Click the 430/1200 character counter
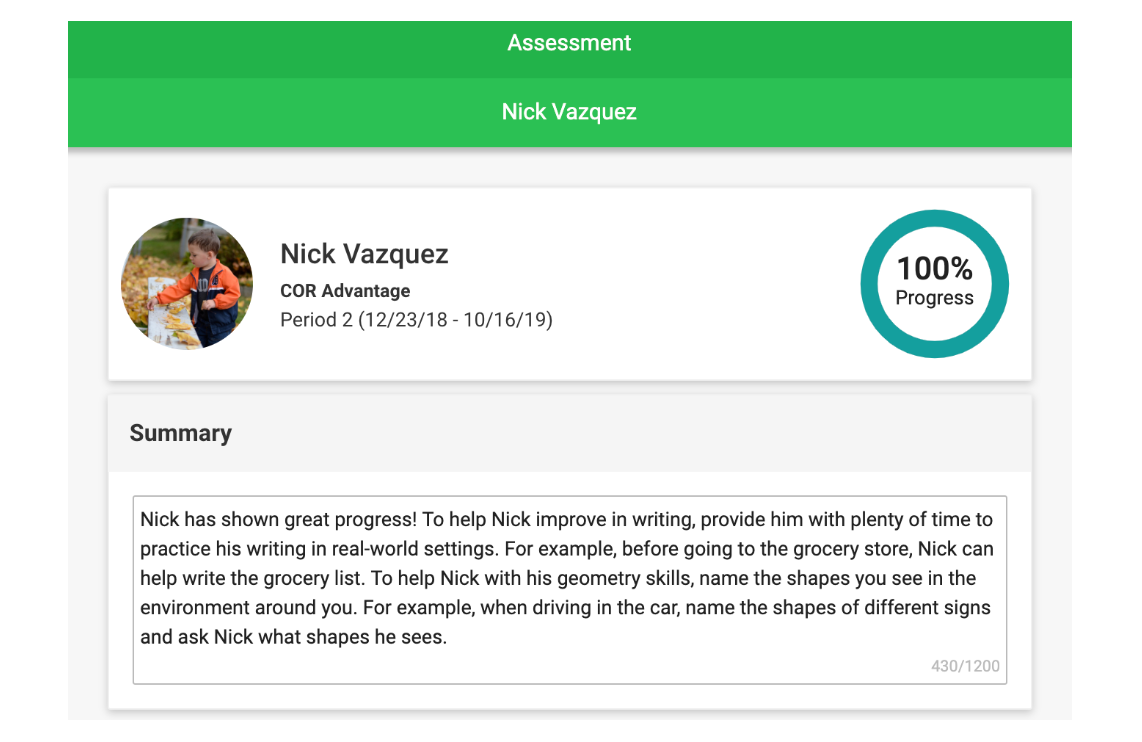The height and width of the screenshot is (742, 1142). pyautogui.click(x=965, y=666)
